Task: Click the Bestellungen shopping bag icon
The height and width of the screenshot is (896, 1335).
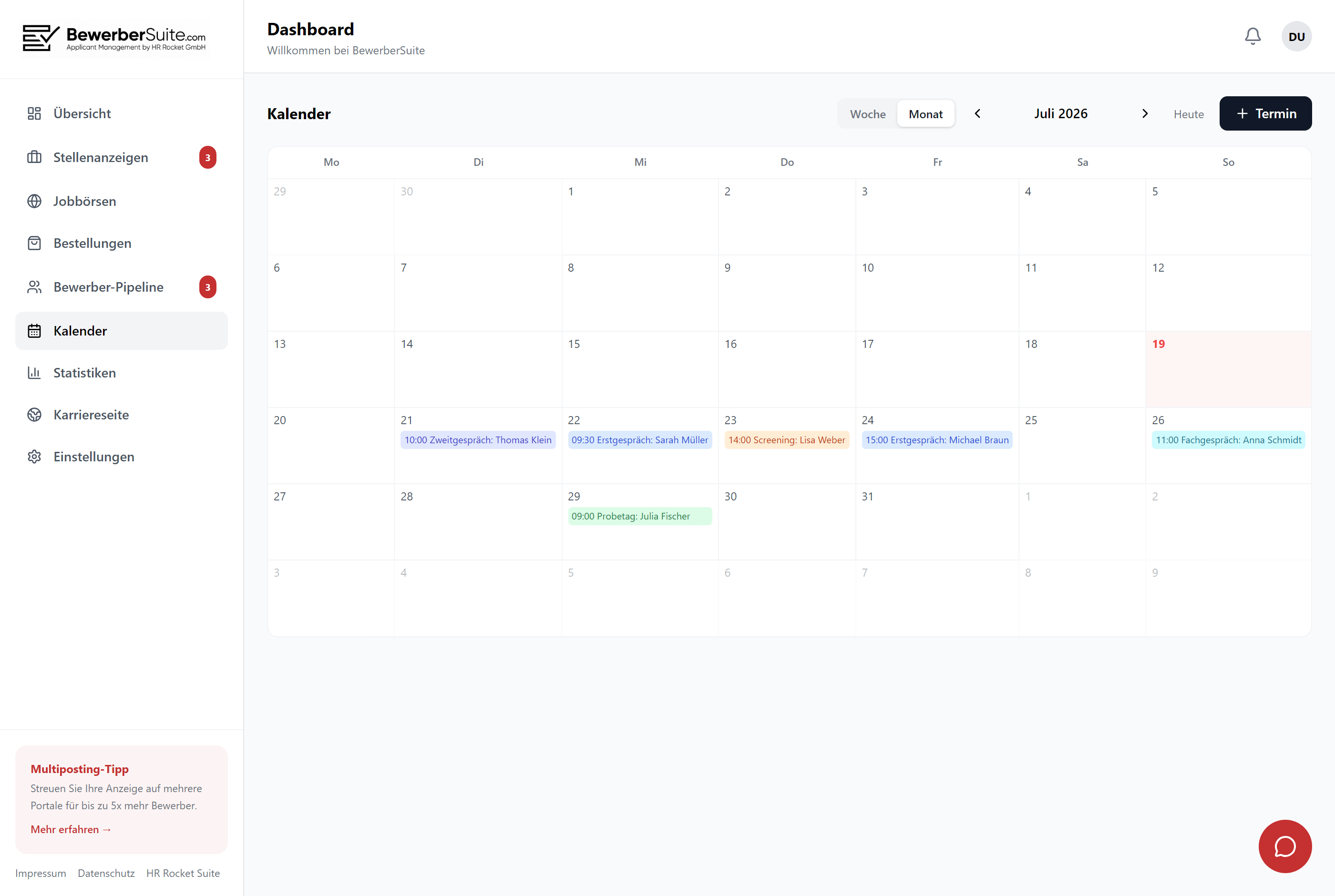Action: tap(34, 243)
